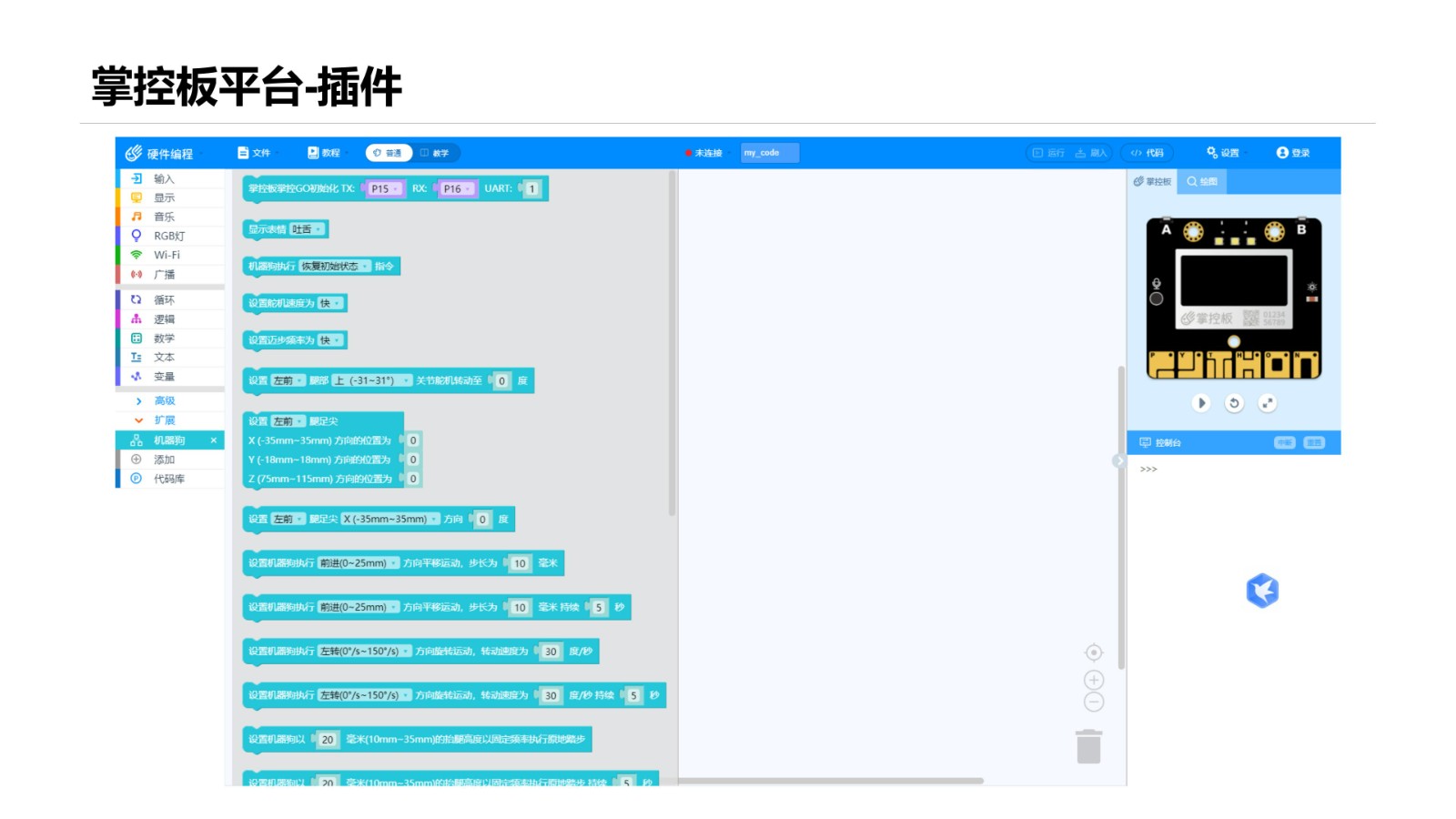Click 添加 to add an extension
1456x819 pixels.
(x=170, y=460)
